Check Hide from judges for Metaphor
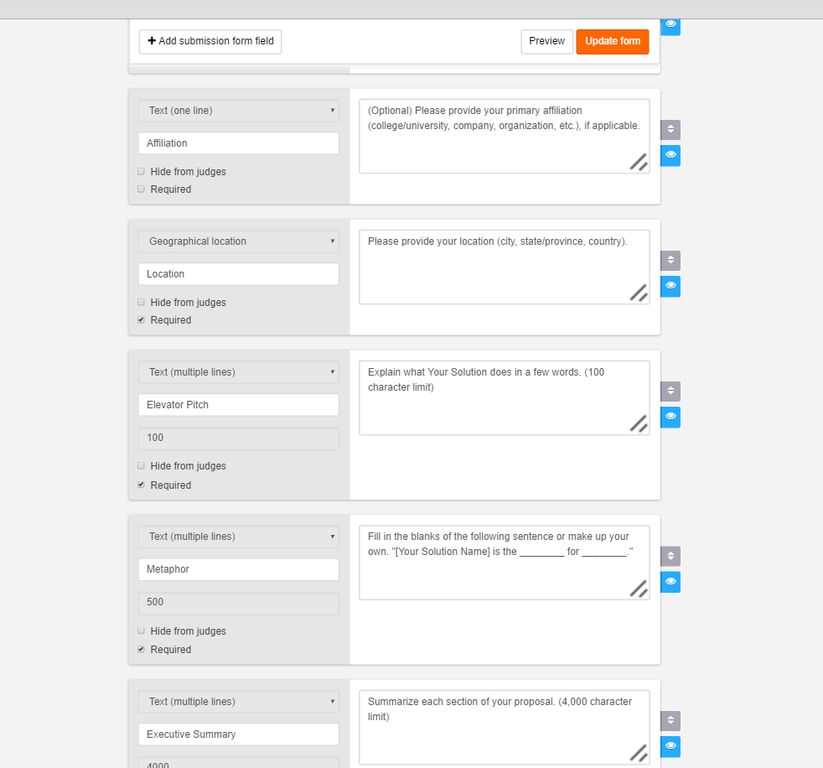 (x=141, y=630)
